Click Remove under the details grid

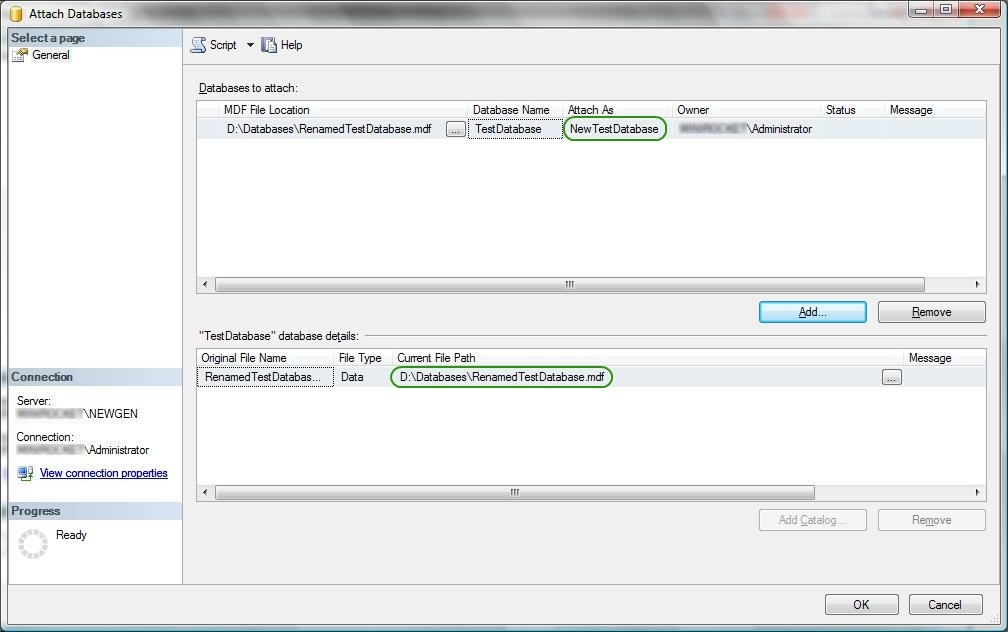(x=932, y=520)
